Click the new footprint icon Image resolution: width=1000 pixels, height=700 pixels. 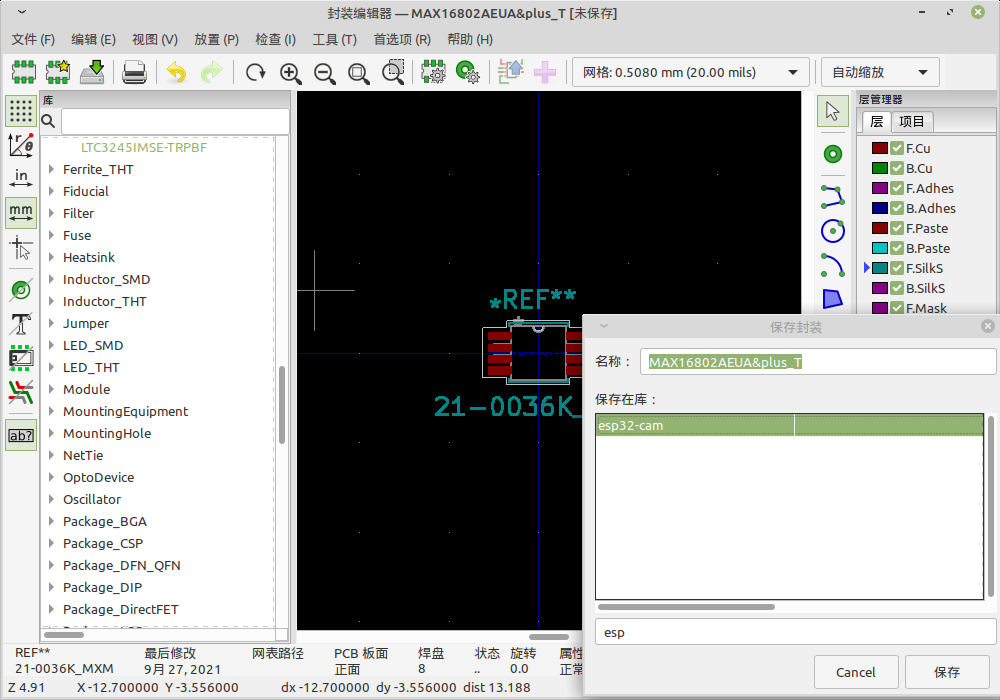point(24,72)
